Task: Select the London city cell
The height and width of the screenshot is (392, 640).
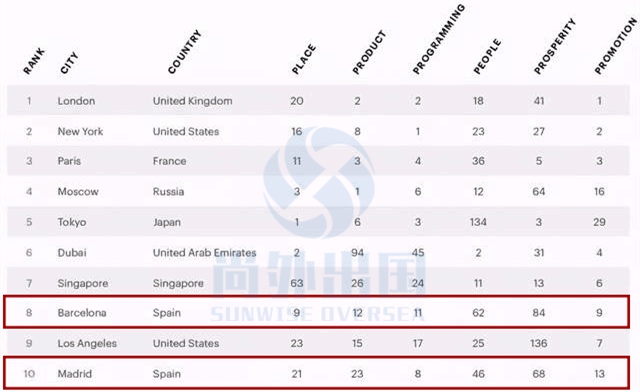Action: pyautogui.click(x=76, y=101)
